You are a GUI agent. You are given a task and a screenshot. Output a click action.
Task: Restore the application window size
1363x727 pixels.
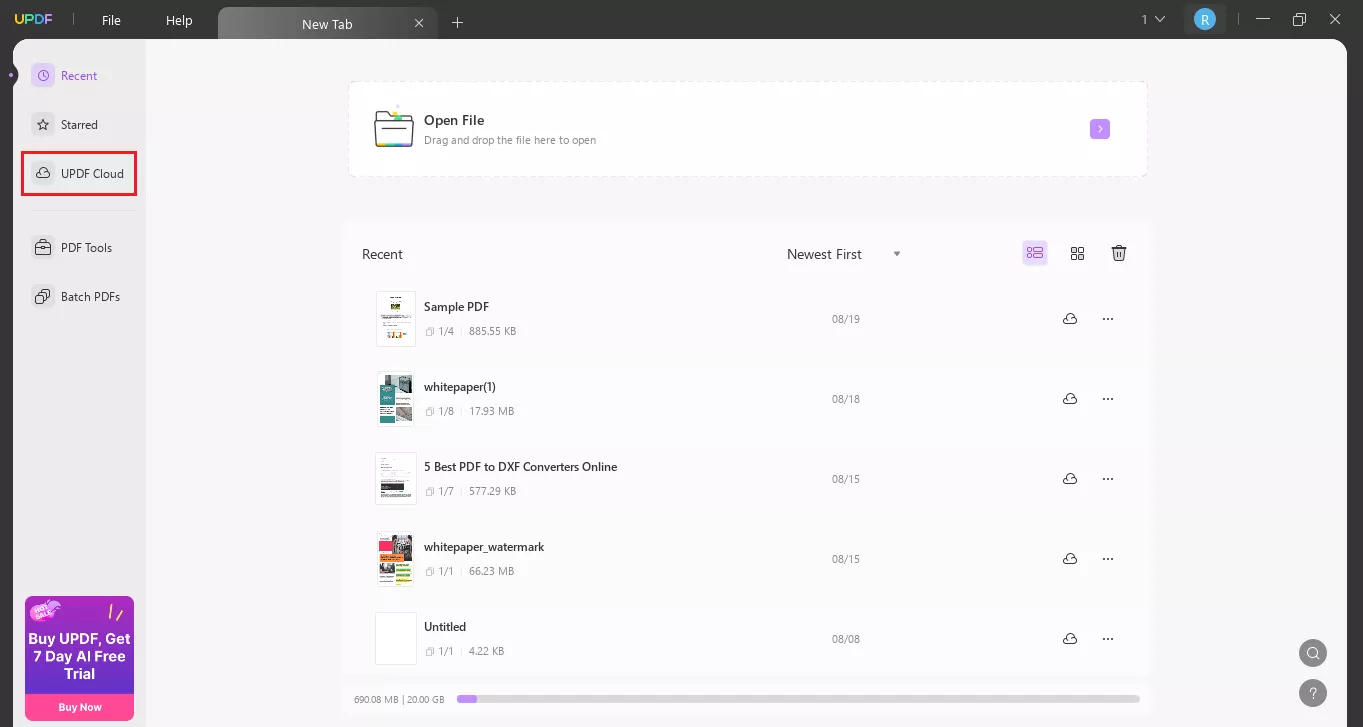(1299, 19)
